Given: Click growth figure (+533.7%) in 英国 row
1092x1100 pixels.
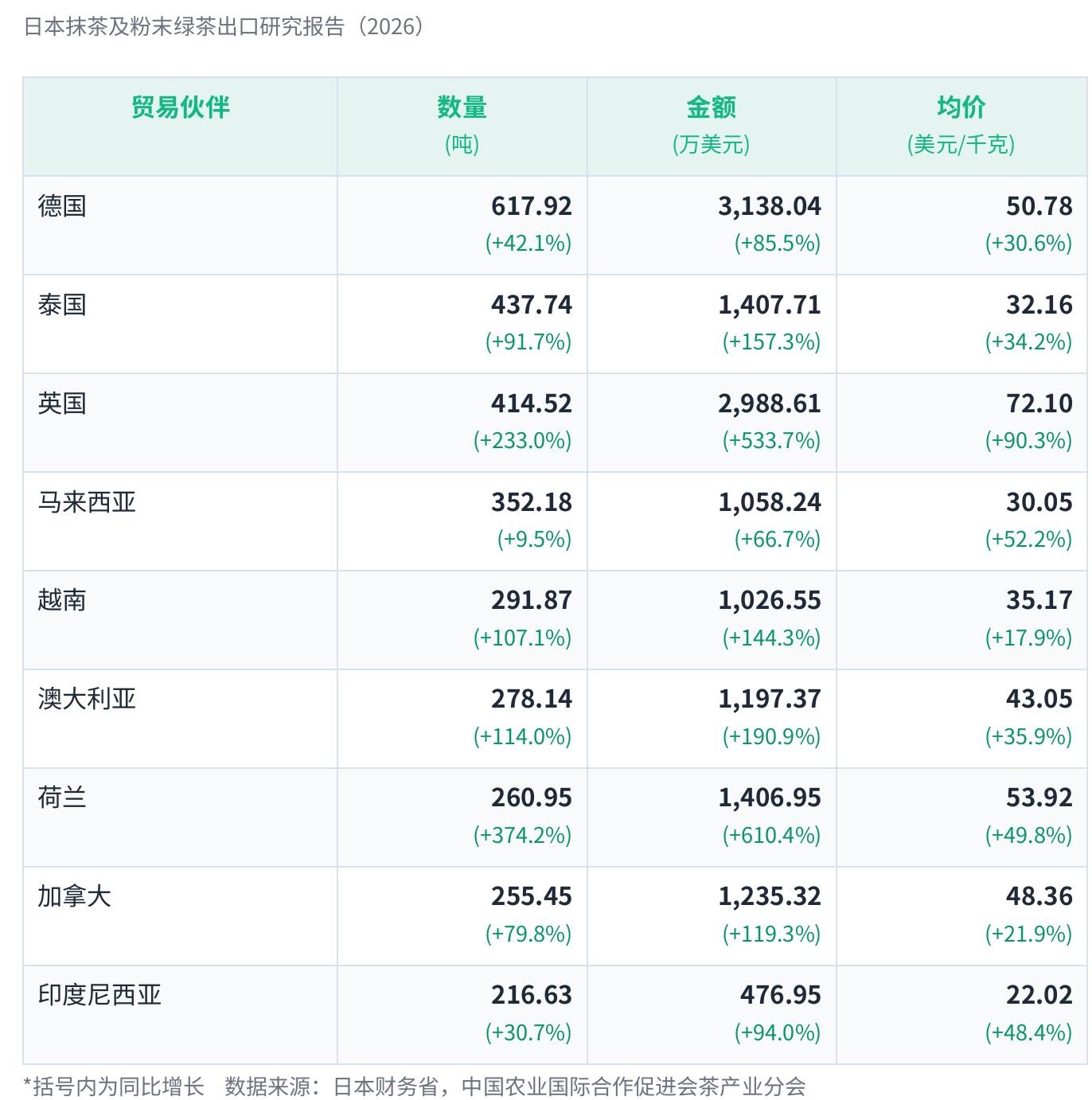Looking at the screenshot, I should (x=771, y=440).
